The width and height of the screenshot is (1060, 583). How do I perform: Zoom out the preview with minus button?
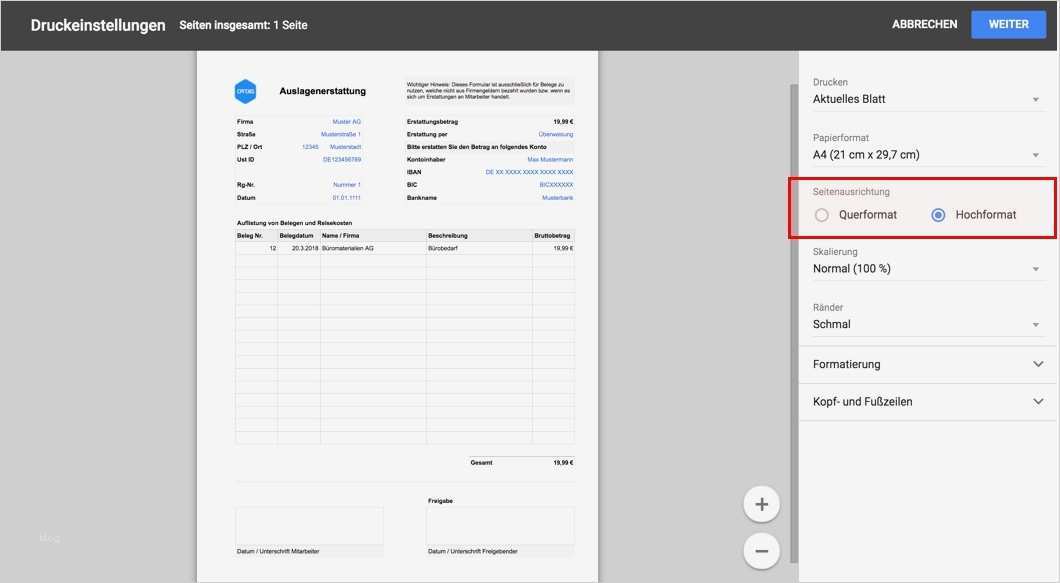[x=761, y=551]
